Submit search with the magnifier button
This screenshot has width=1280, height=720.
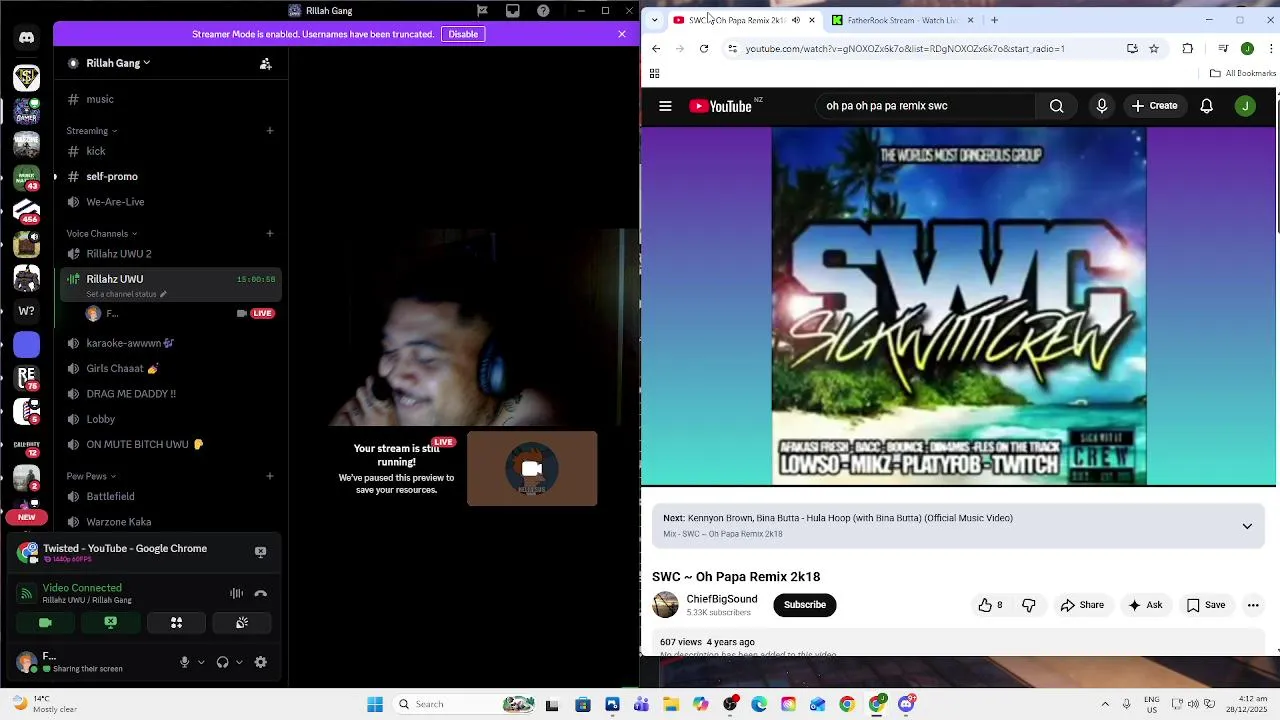pyautogui.click(x=1056, y=106)
